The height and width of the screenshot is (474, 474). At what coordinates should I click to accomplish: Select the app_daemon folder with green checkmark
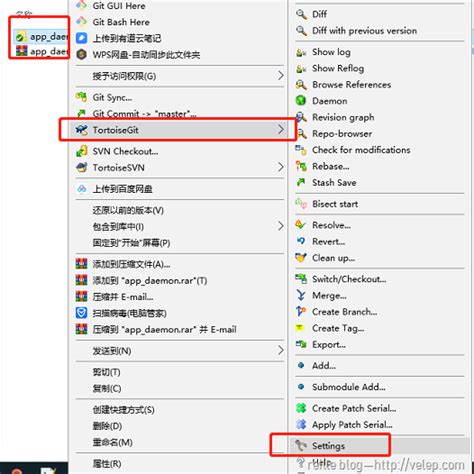point(41,36)
